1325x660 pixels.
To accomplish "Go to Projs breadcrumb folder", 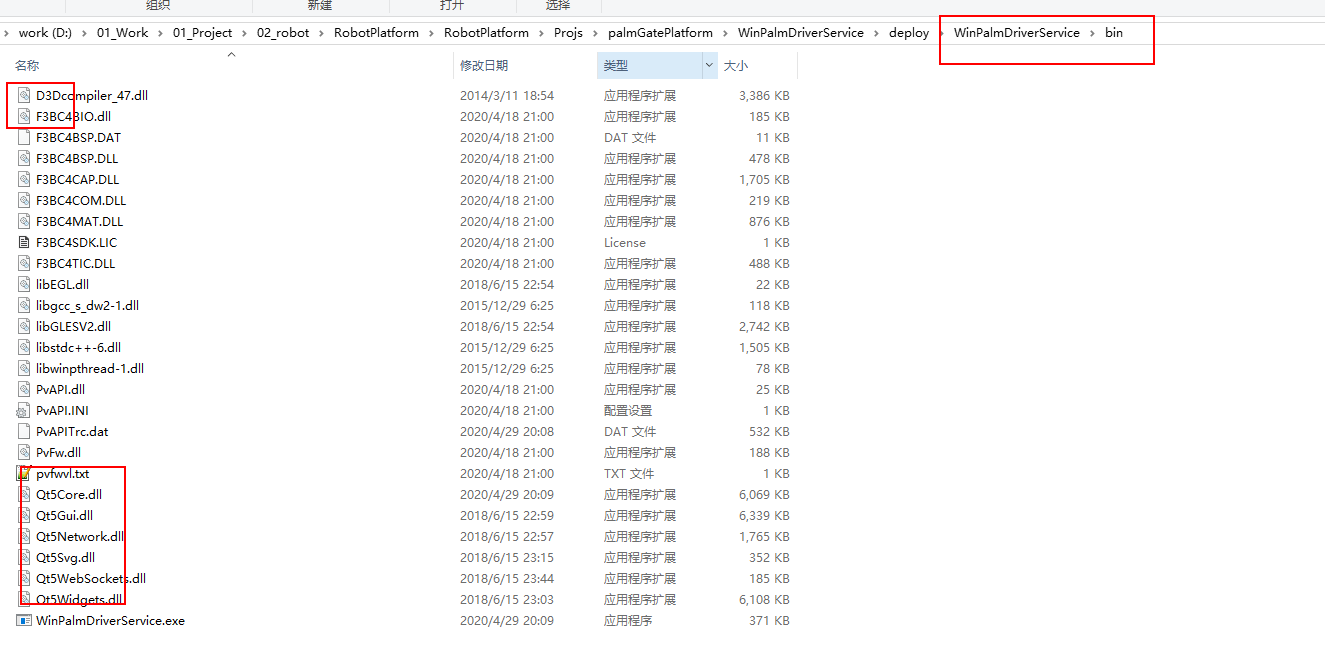I will coord(568,33).
